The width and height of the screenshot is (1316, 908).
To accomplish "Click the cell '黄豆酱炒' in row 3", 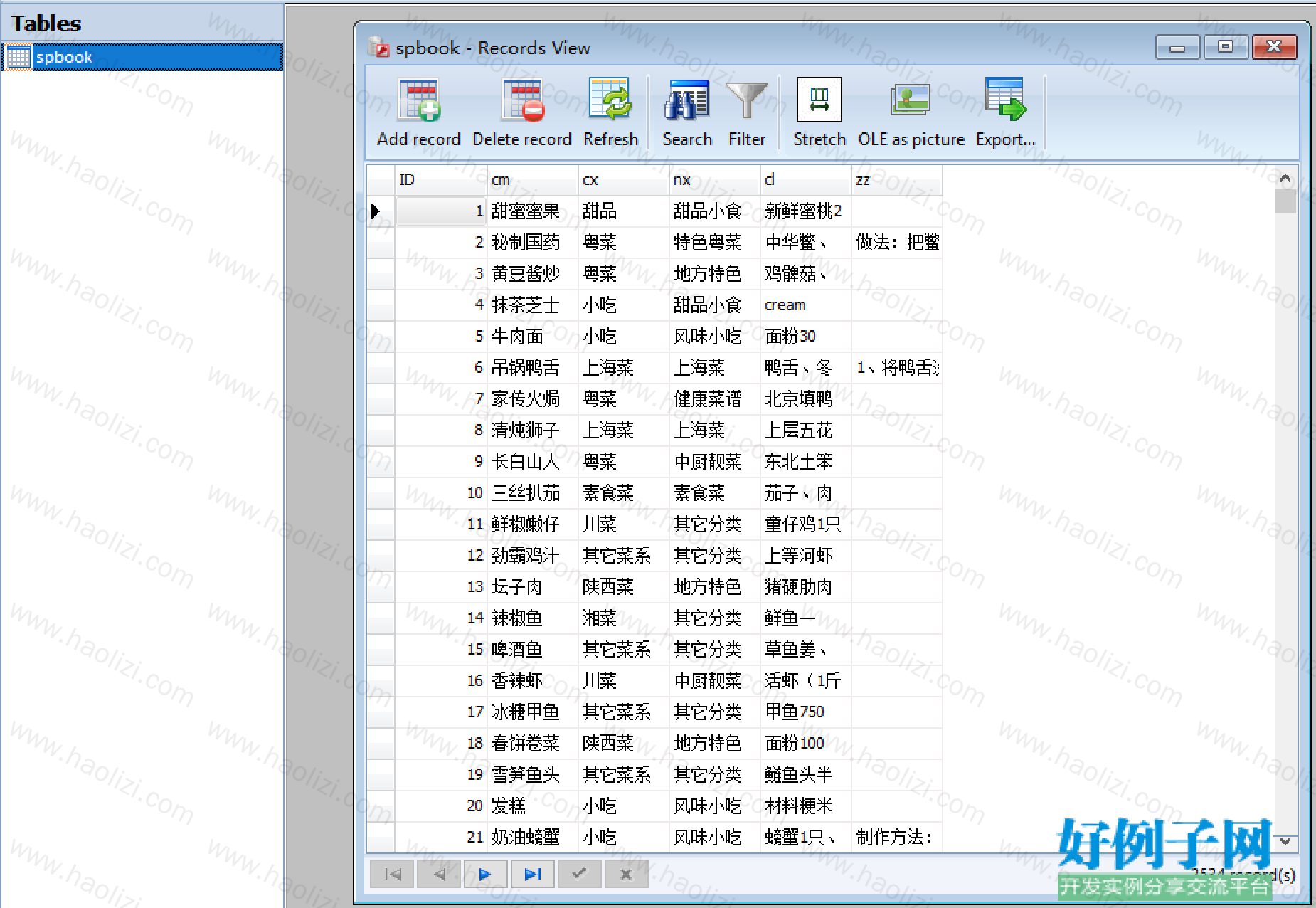I will pos(533,274).
